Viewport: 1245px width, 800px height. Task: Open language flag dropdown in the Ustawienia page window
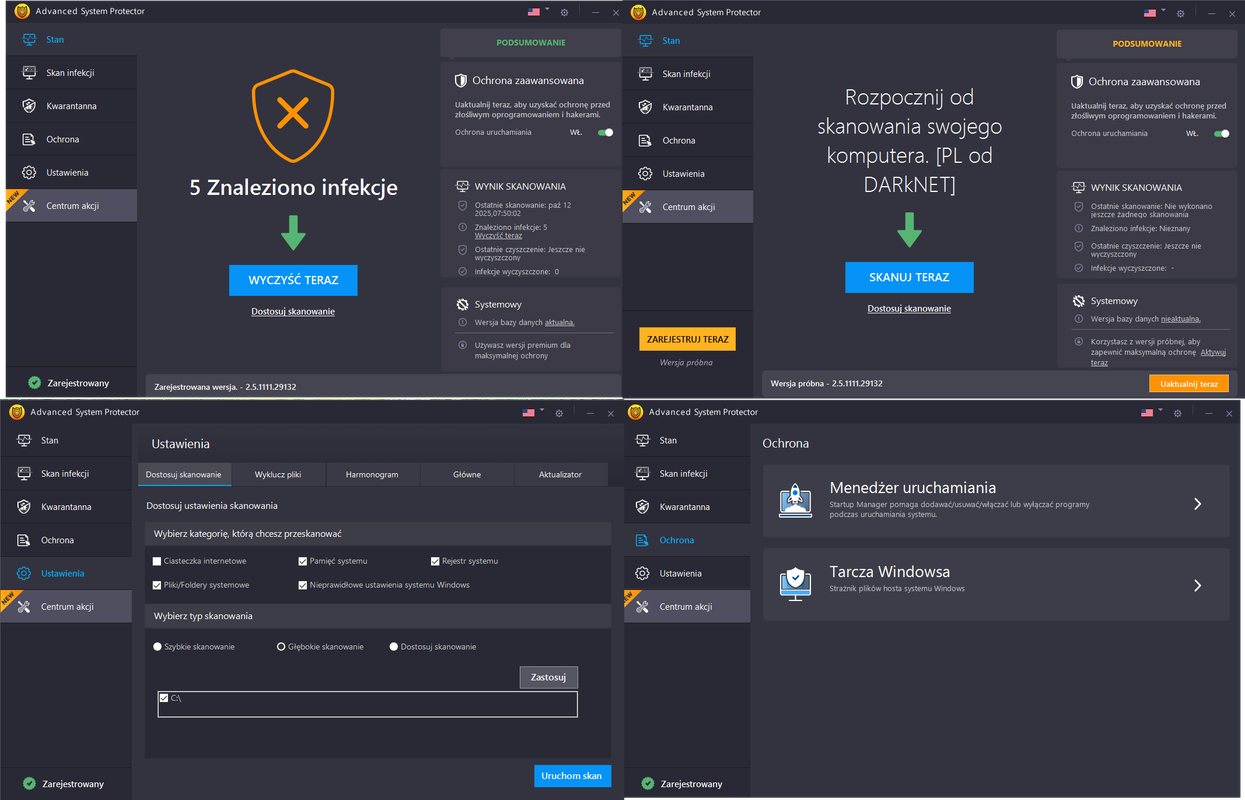[x=532, y=412]
